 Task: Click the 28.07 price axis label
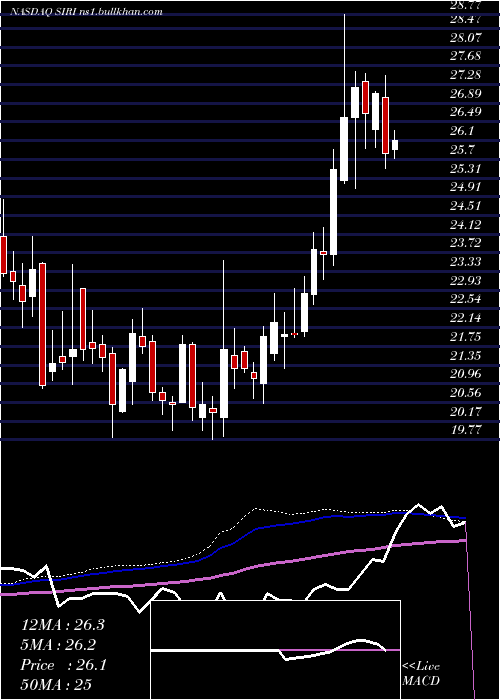(x=466, y=38)
